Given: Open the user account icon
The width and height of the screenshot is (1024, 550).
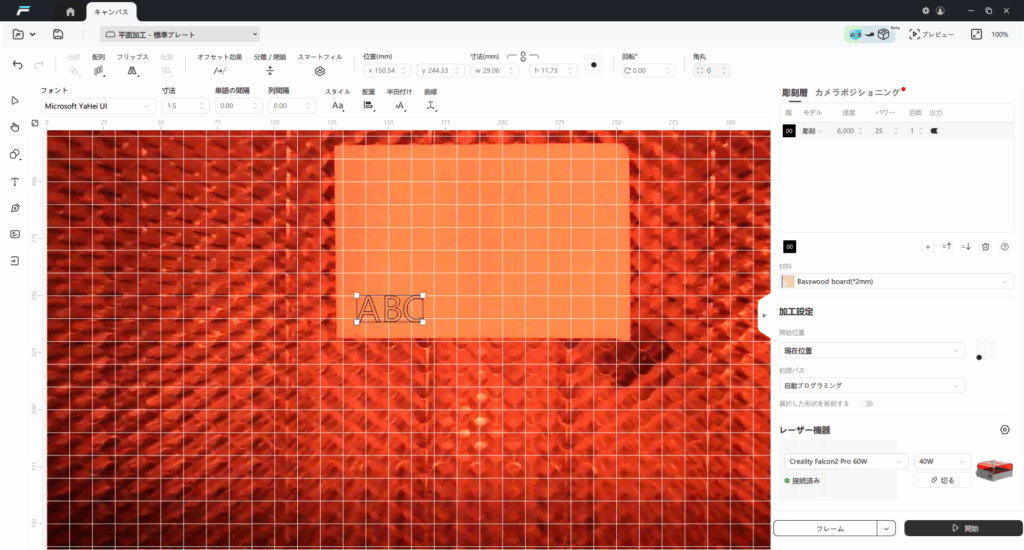Looking at the screenshot, I should (940, 10).
